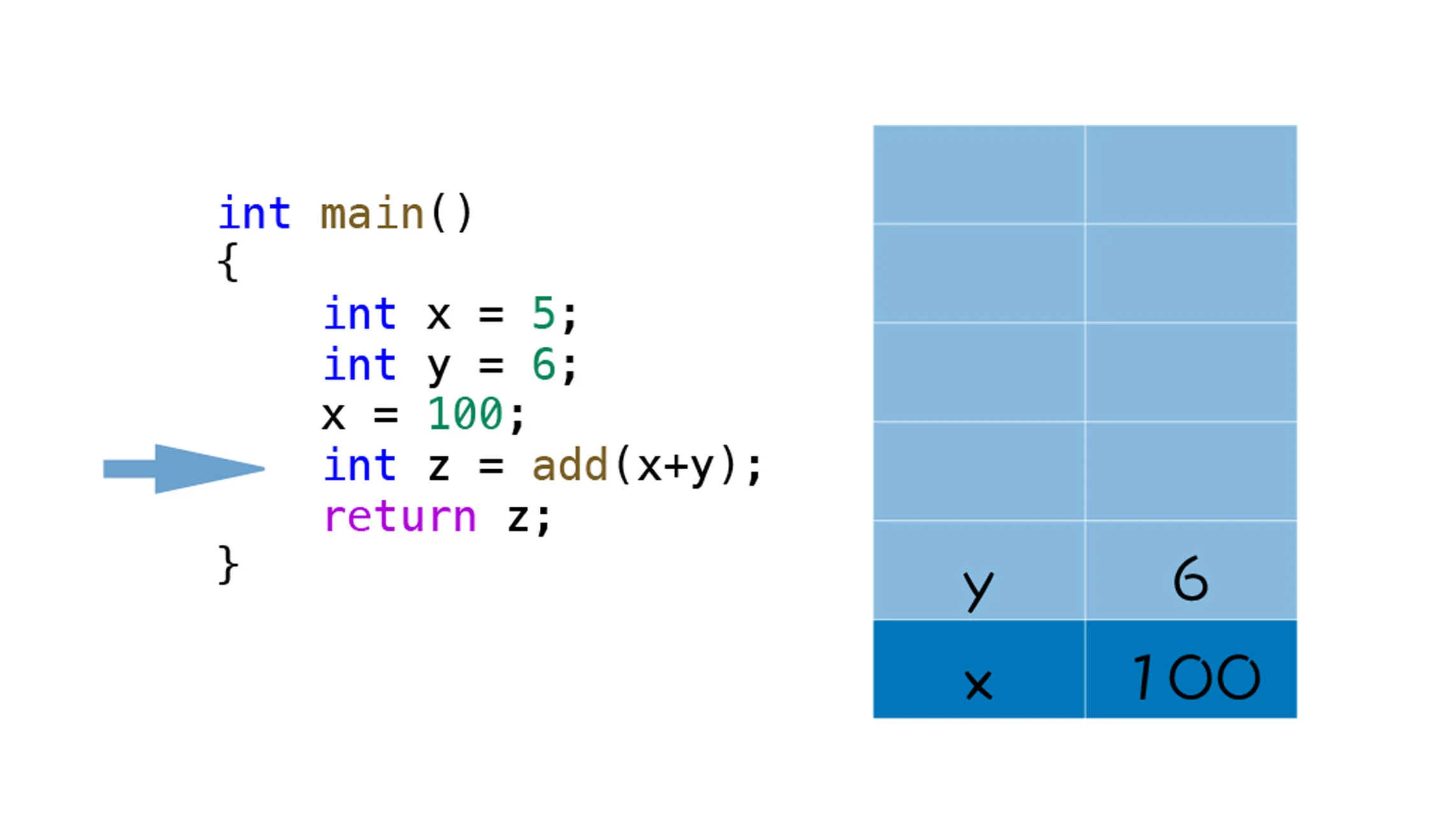Viewport: 1456px width, 819px height.
Task: Click the int main() function declaration
Action: (x=349, y=211)
